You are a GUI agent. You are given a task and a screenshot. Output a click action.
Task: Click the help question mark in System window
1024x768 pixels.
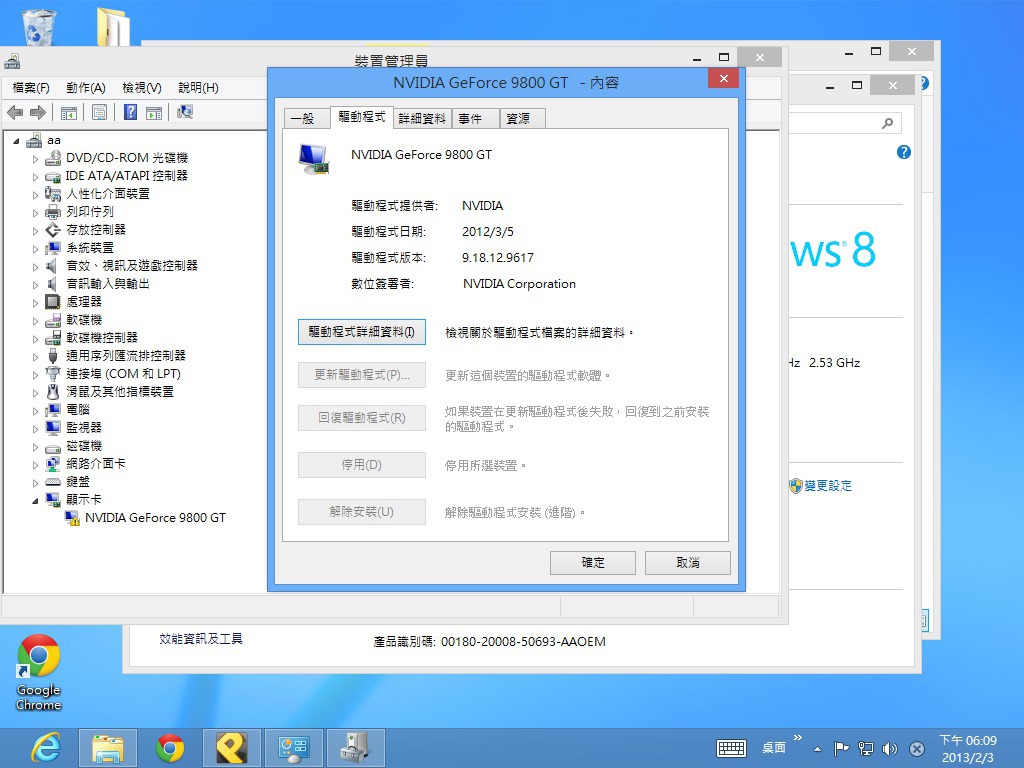point(904,152)
